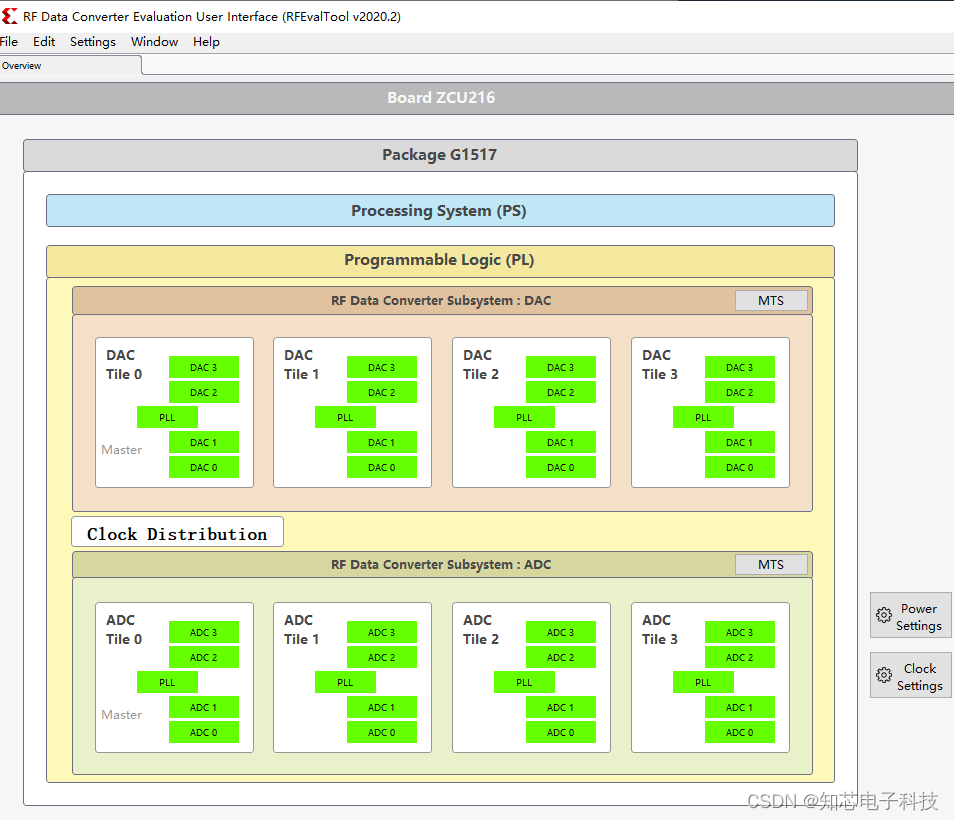
Task: Select DAC 1 in DAC Tile 1
Action: coord(381,442)
